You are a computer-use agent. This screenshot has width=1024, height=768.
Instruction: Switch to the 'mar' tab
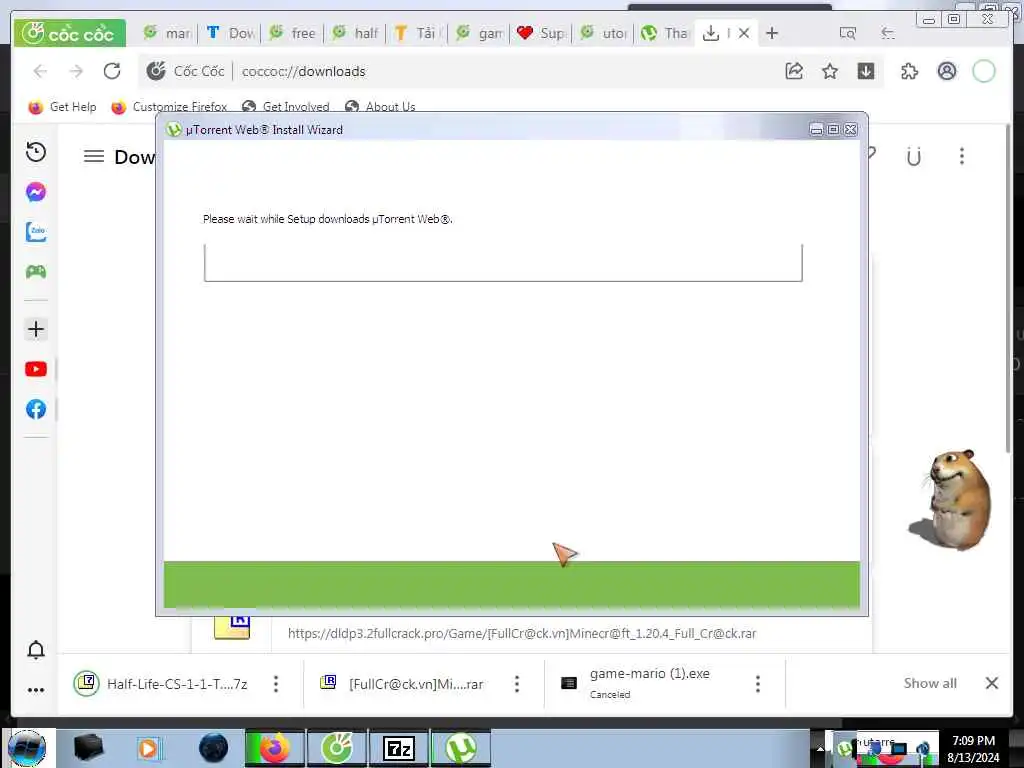pyautogui.click(x=167, y=33)
